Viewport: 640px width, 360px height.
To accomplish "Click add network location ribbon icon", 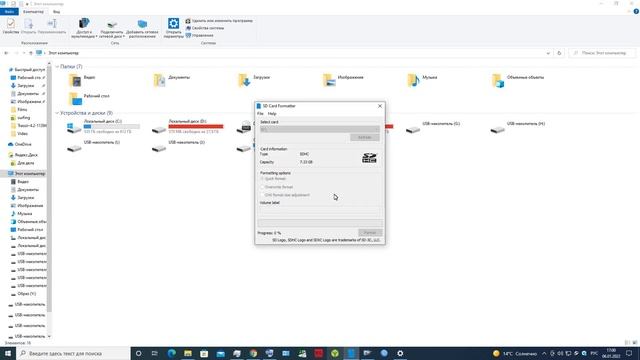I will (142, 28).
